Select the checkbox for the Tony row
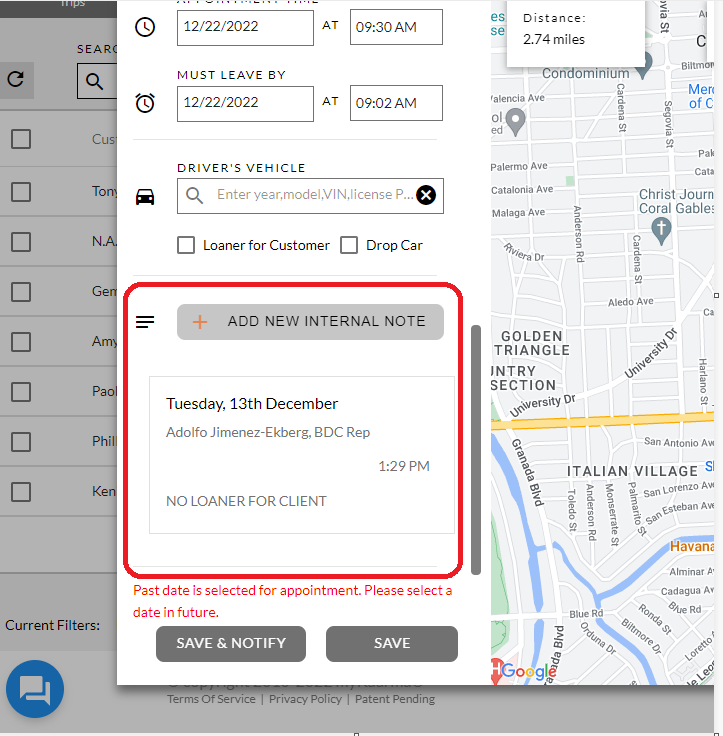723x736 pixels. point(21,192)
